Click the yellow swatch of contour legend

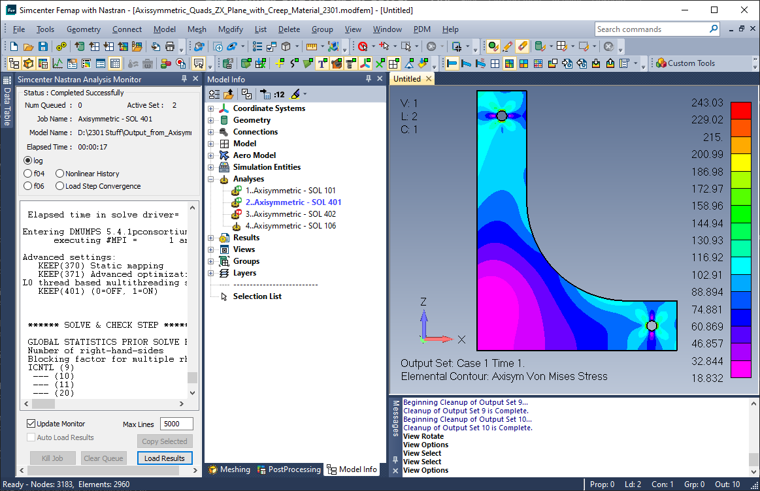741,162
